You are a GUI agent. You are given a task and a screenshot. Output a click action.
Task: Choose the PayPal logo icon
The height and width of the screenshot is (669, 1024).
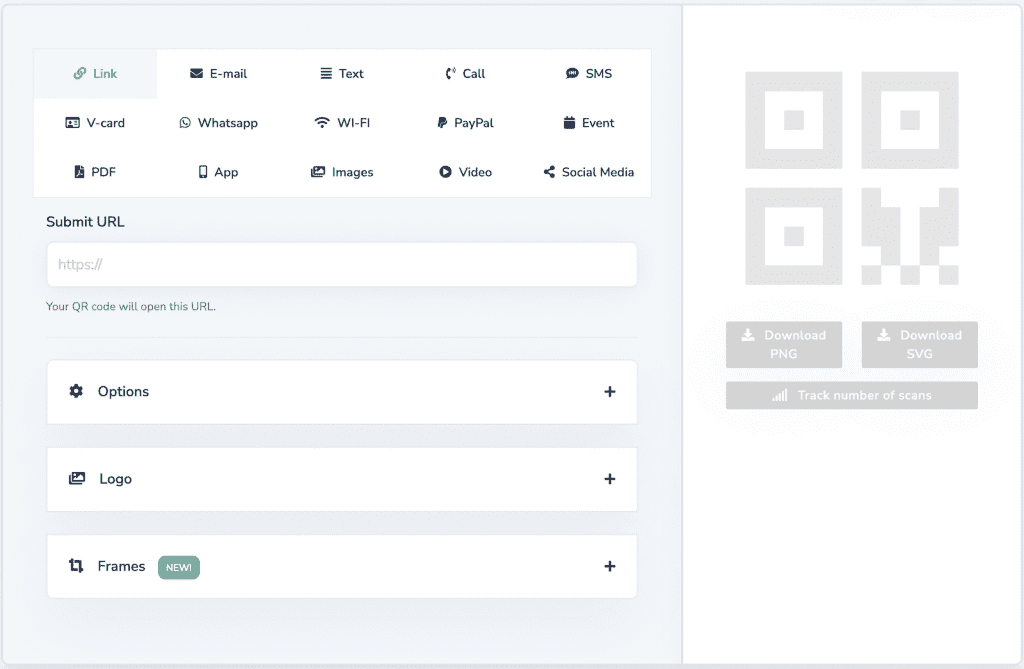[x=442, y=123]
